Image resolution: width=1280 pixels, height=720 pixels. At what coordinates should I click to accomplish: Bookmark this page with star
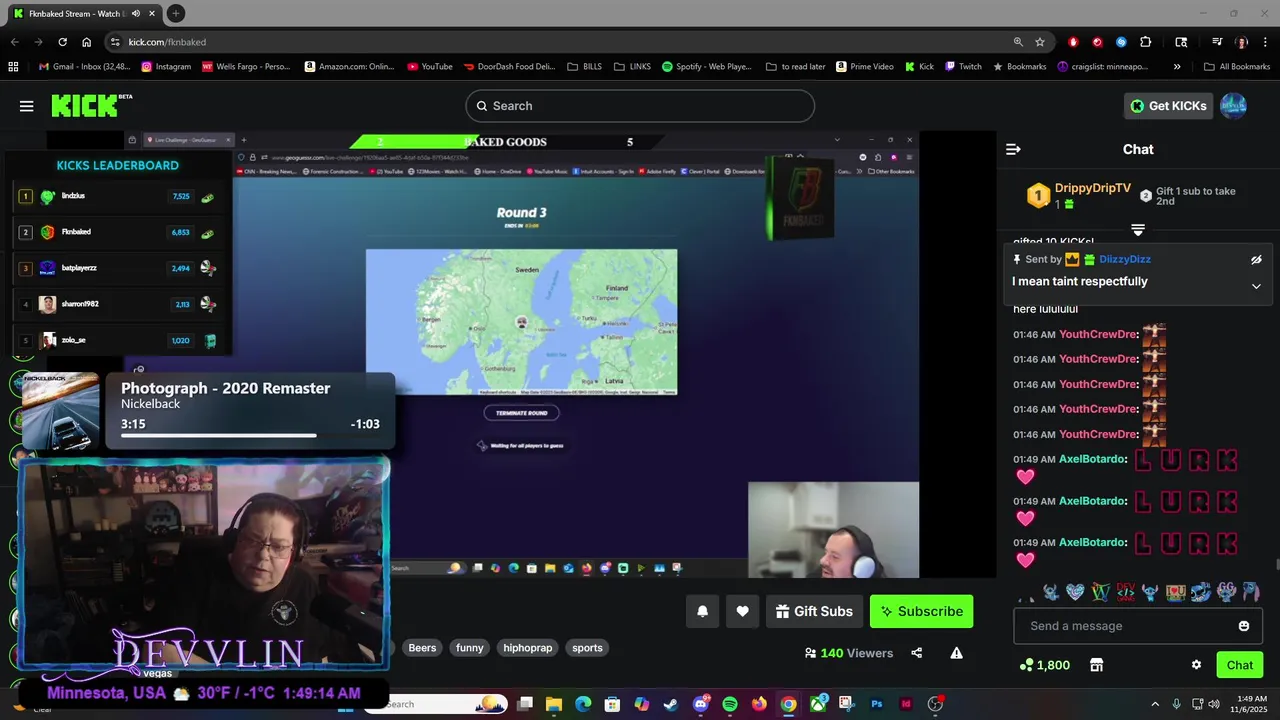pyautogui.click(x=1040, y=42)
